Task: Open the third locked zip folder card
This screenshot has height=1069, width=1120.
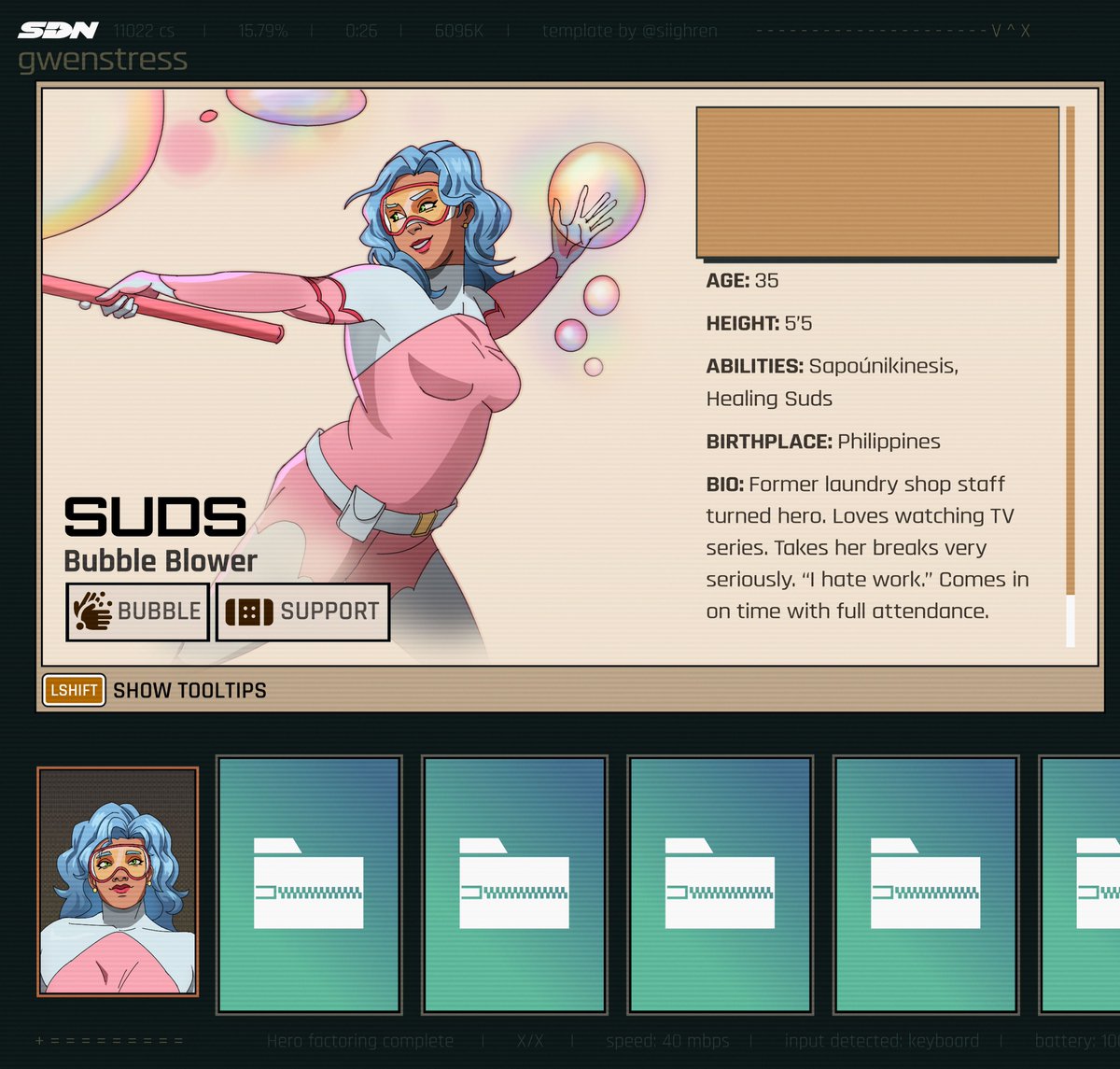Action: pos(720,884)
